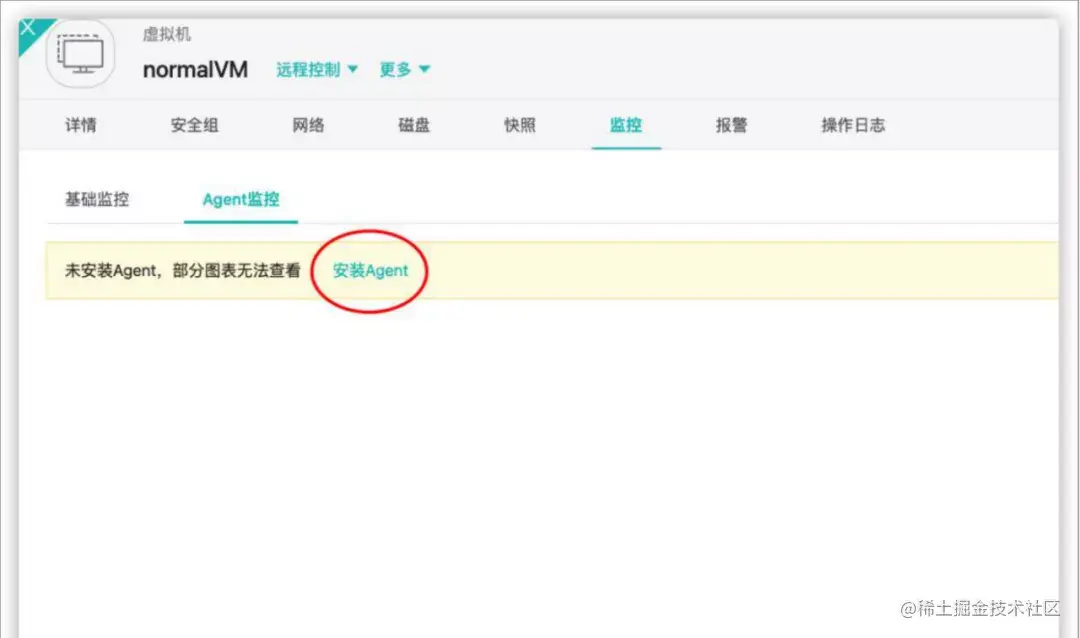Select the 监控 tab
This screenshot has width=1080, height=638.
[625, 125]
